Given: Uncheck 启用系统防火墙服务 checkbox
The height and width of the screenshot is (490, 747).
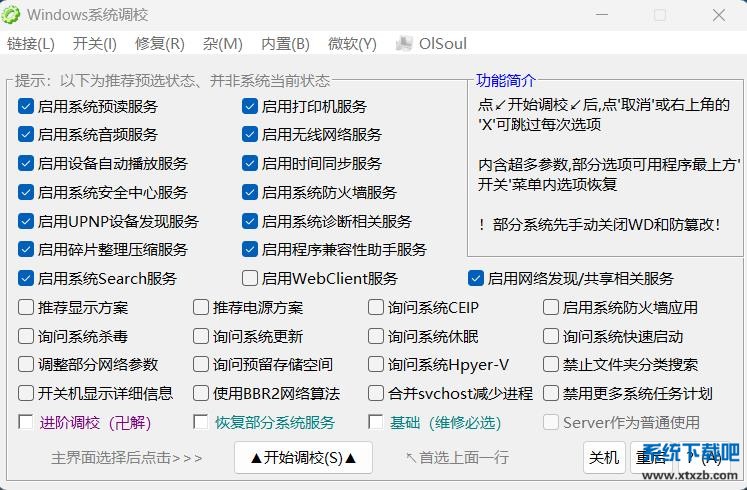Looking at the screenshot, I should click(250, 192).
